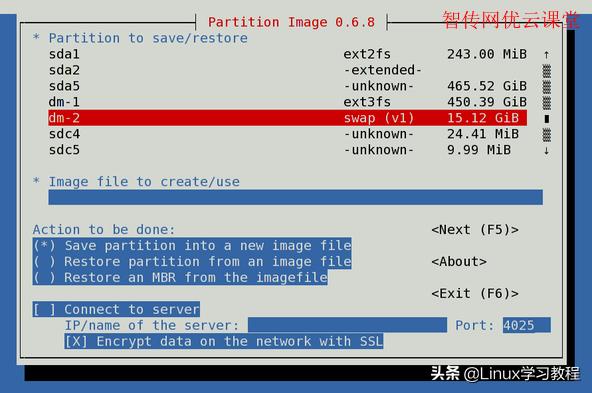Click the partition list scroll up arrow
The height and width of the screenshot is (393, 592).
(546, 55)
